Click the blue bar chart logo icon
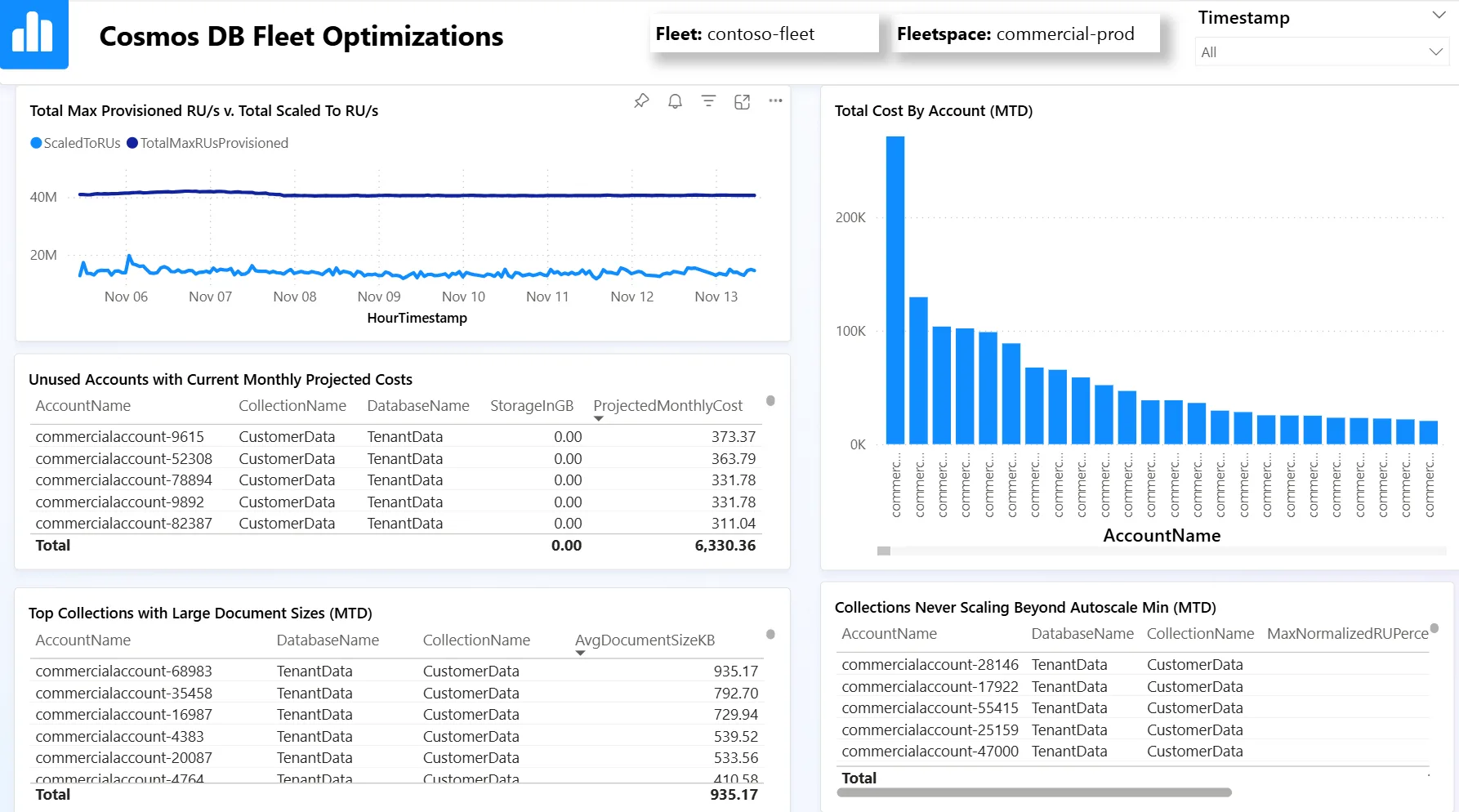The height and width of the screenshot is (812, 1459). pos(33,34)
